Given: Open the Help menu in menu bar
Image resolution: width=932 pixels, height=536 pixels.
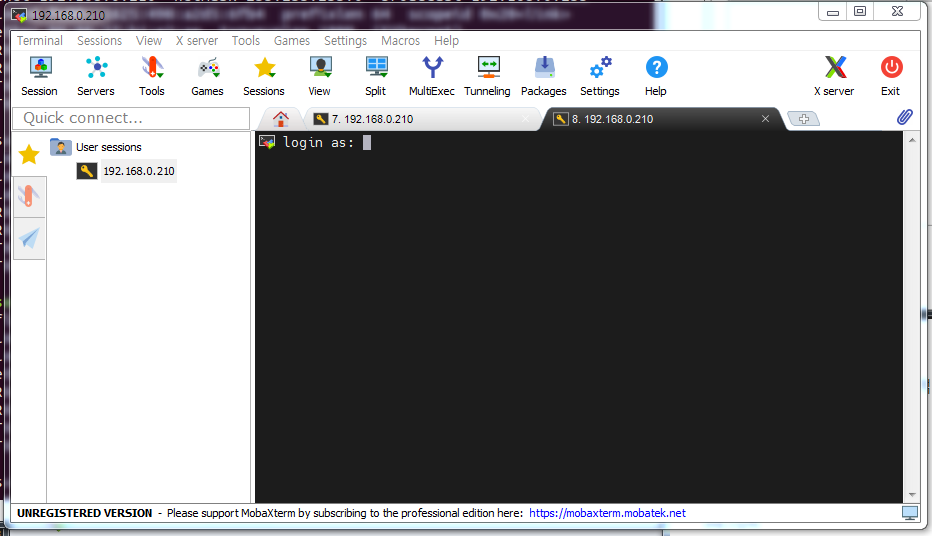Looking at the screenshot, I should pos(446,40).
